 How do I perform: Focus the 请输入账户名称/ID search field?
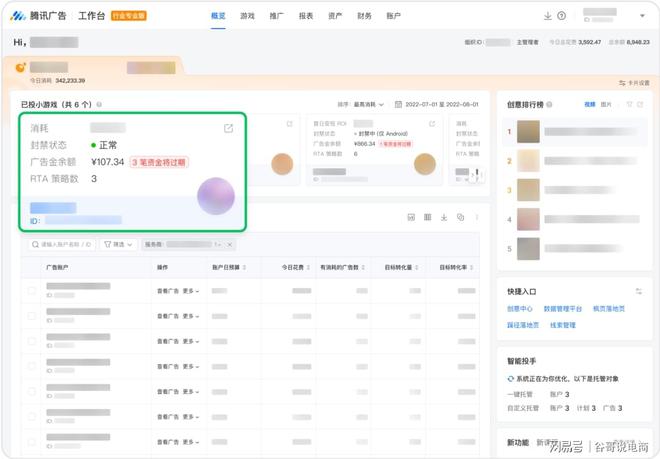pyautogui.click(x=65, y=244)
